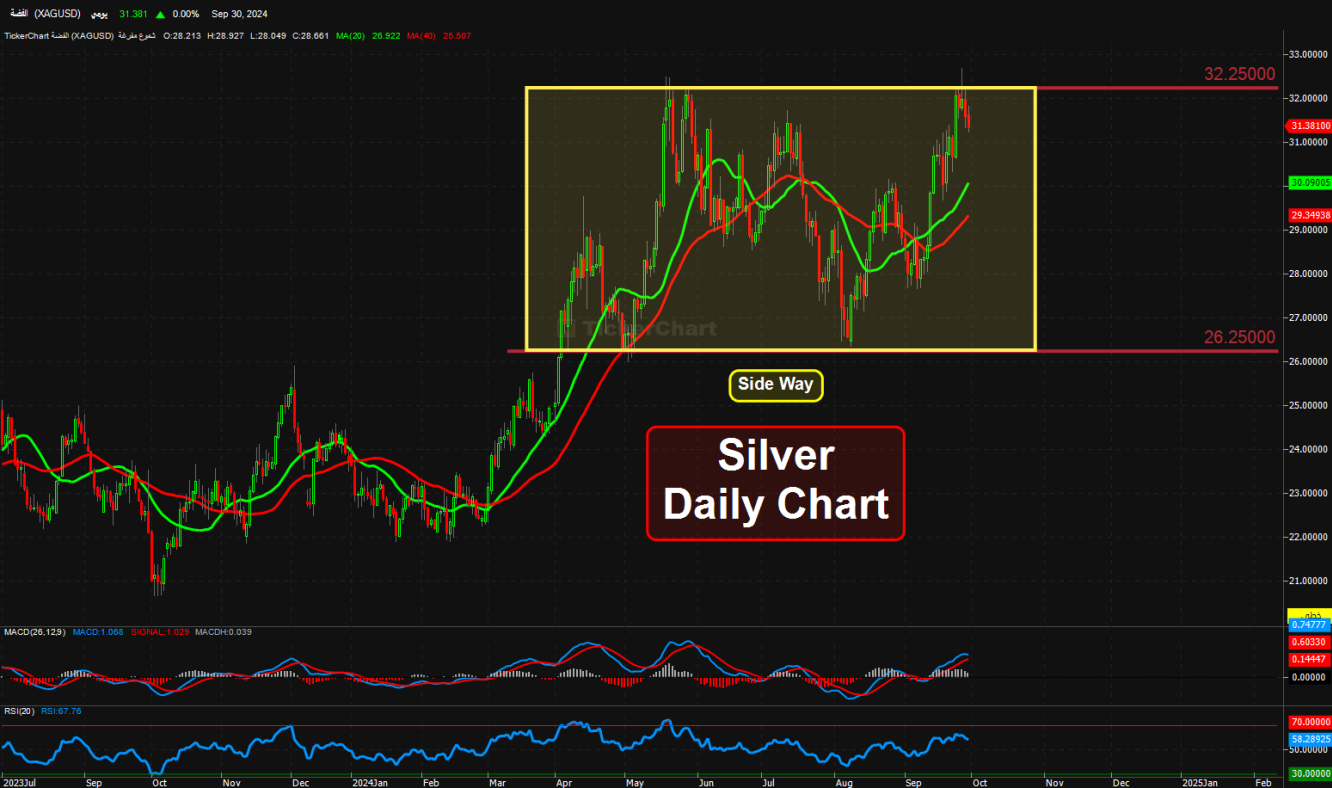Click the SIGNAL:1.029 reading
The width and height of the screenshot is (1332, 788).
pyautogui.click(x=158, y=632)
